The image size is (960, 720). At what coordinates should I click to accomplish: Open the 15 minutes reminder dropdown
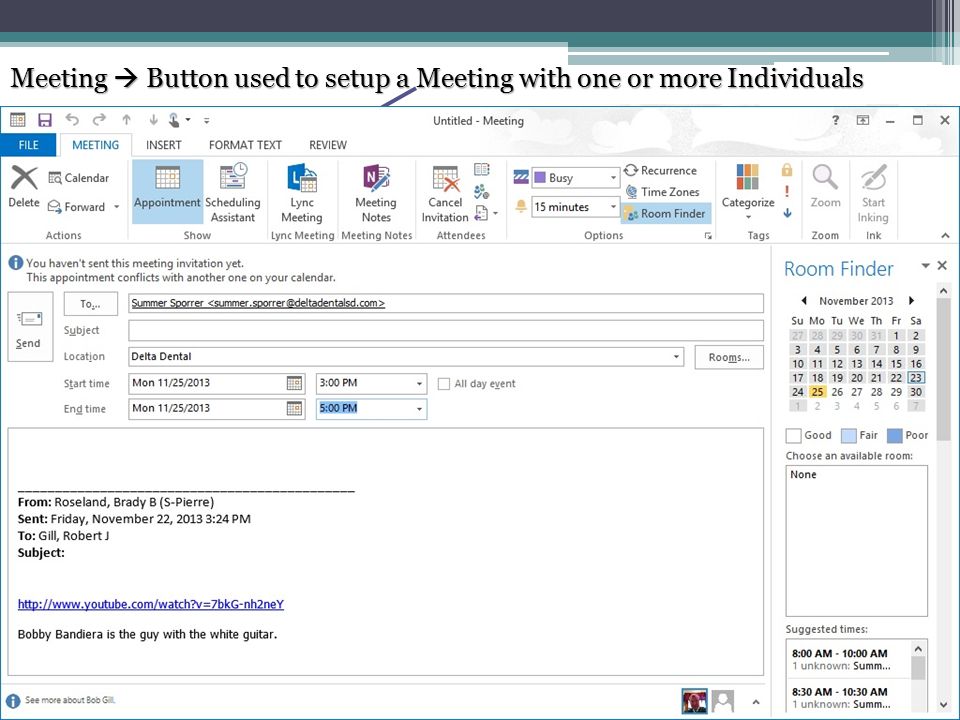(613, 207)
